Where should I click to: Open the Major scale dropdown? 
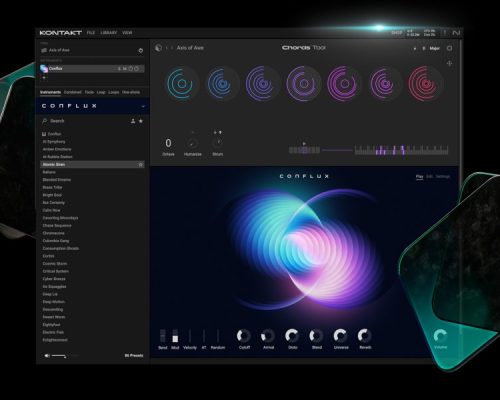click(434, 48)
